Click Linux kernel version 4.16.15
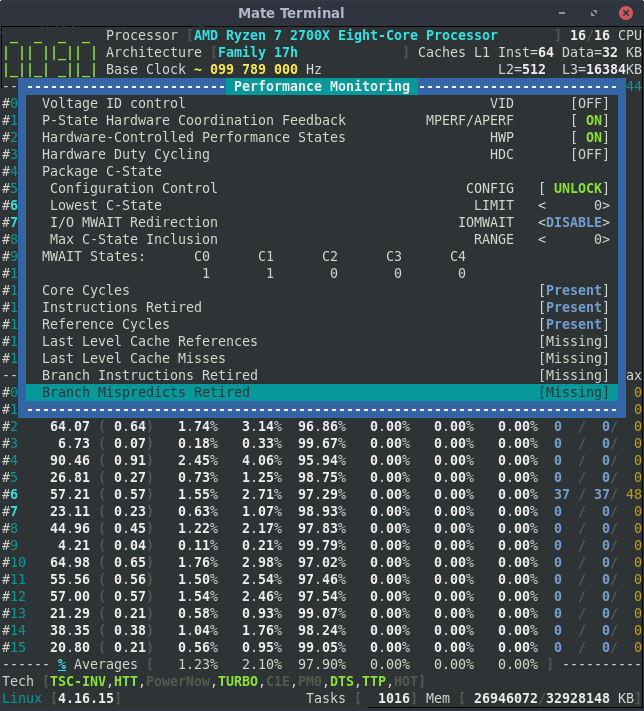 click(86, 699)
